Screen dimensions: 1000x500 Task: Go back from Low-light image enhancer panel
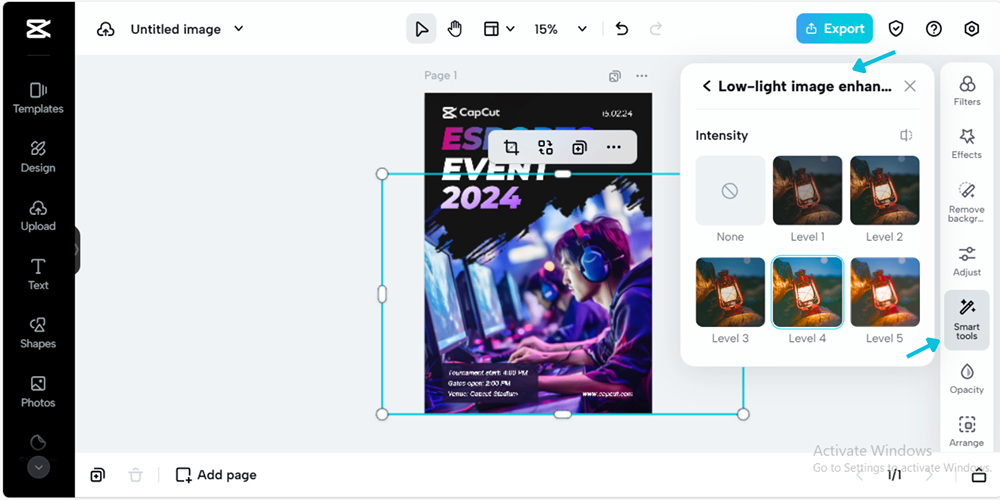pos(706,86)
